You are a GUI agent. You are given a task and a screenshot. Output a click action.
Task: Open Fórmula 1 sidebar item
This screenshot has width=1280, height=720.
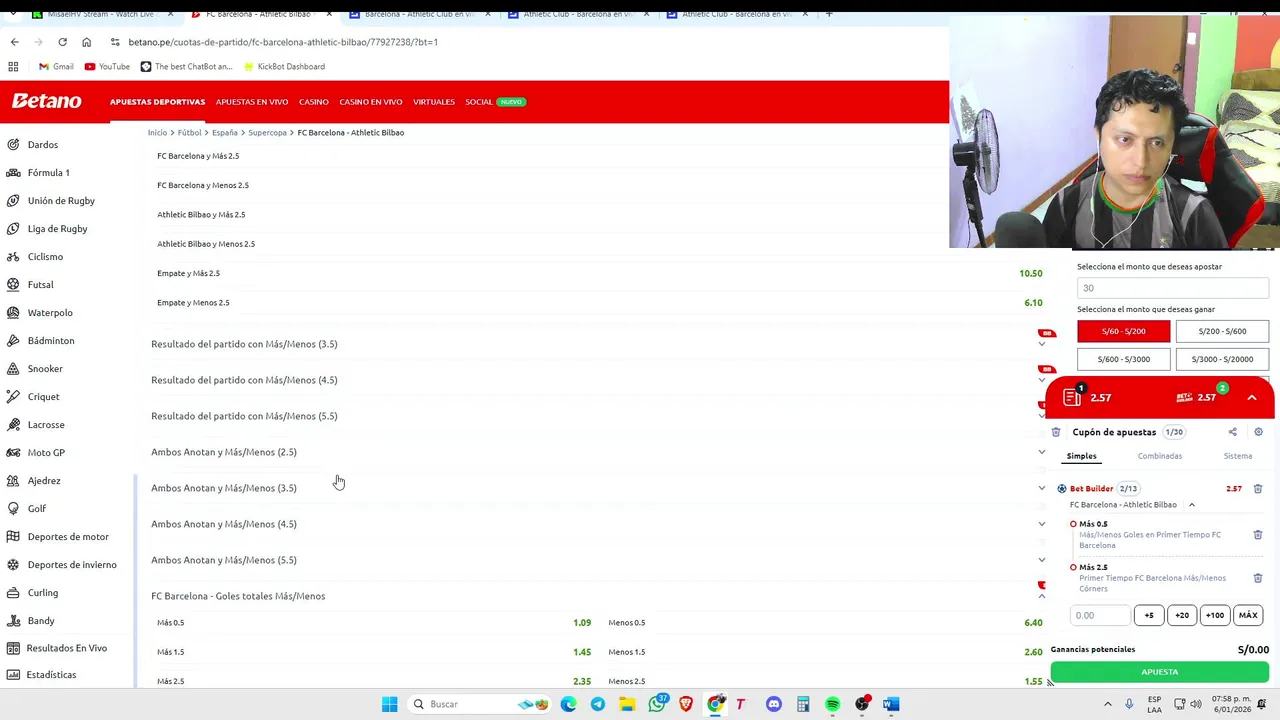[48, 172]
